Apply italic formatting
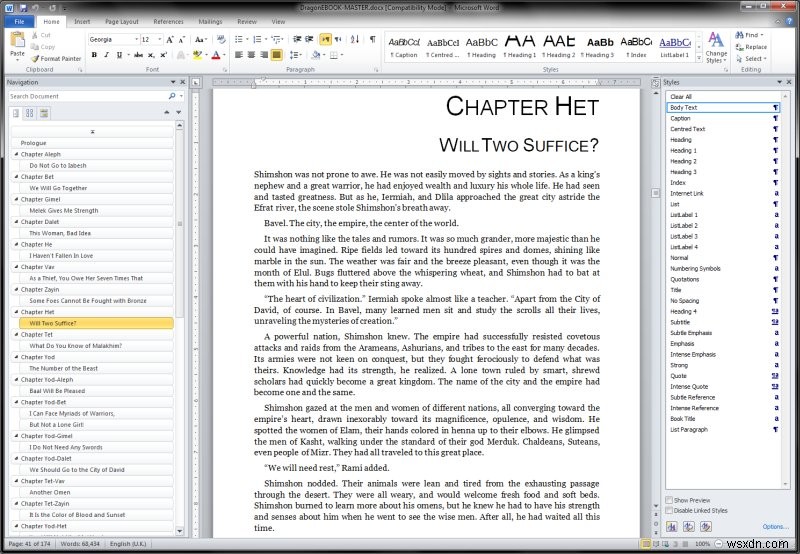This screenshot has height=554, width=800. [x=106, y=55]
